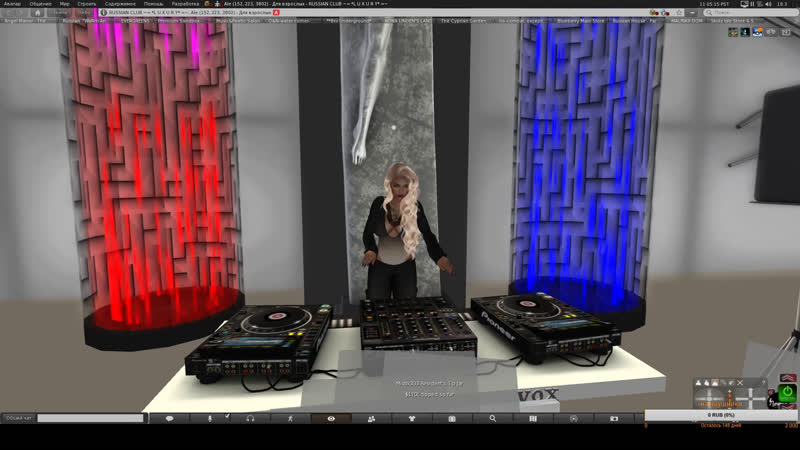Open the Map toolbar button

[533, 418]
